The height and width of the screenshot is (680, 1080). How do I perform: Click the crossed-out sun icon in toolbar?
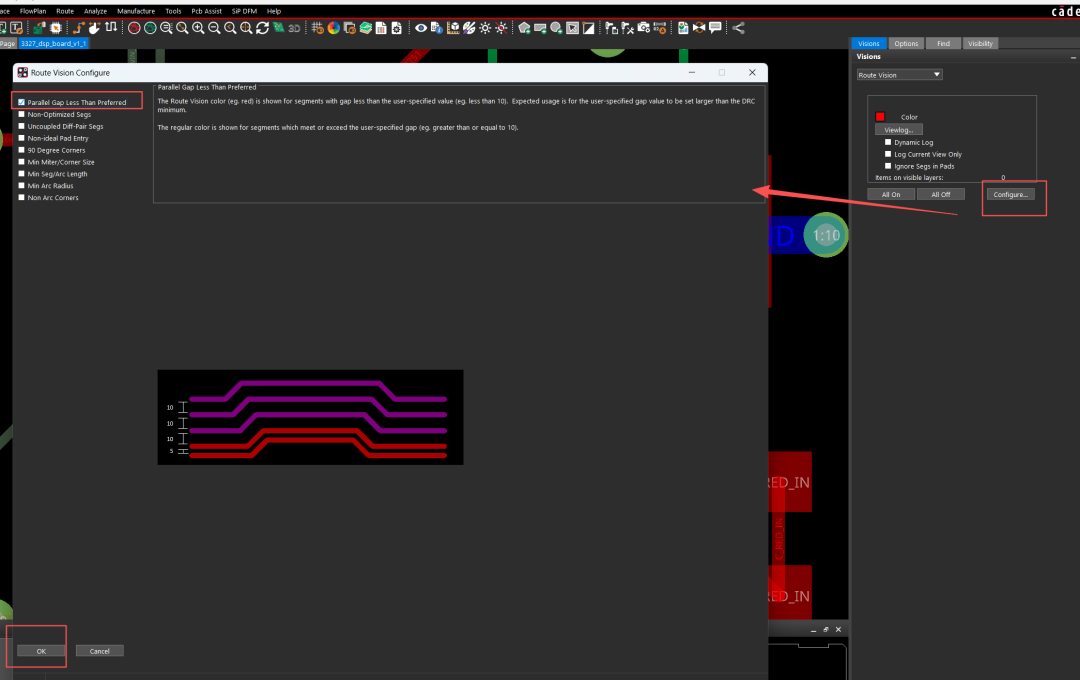point(501,28)
